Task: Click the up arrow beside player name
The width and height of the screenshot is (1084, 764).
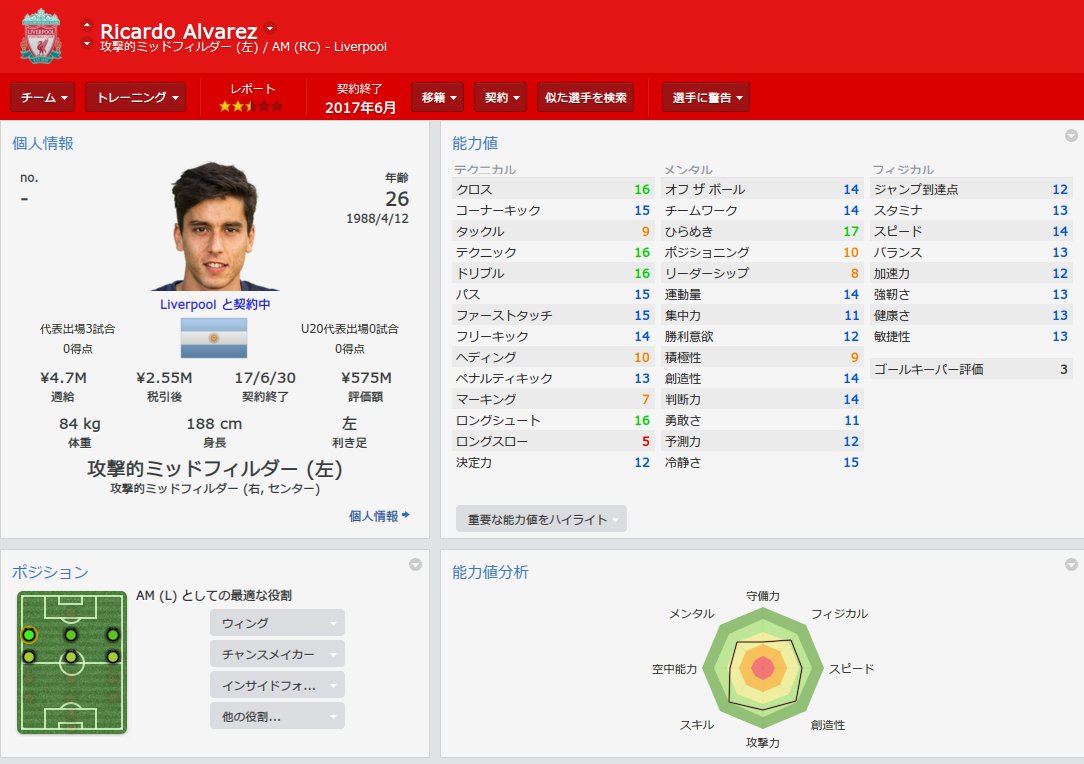Action: coord(86,26)
